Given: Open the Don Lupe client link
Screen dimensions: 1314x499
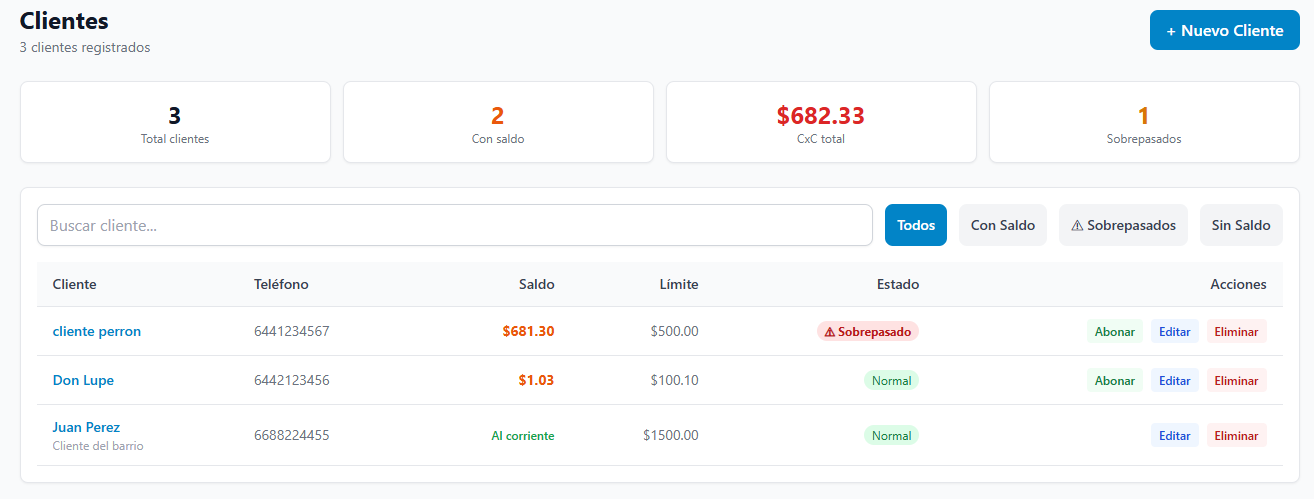Looking at the screenshot, I should click(83, 380).
